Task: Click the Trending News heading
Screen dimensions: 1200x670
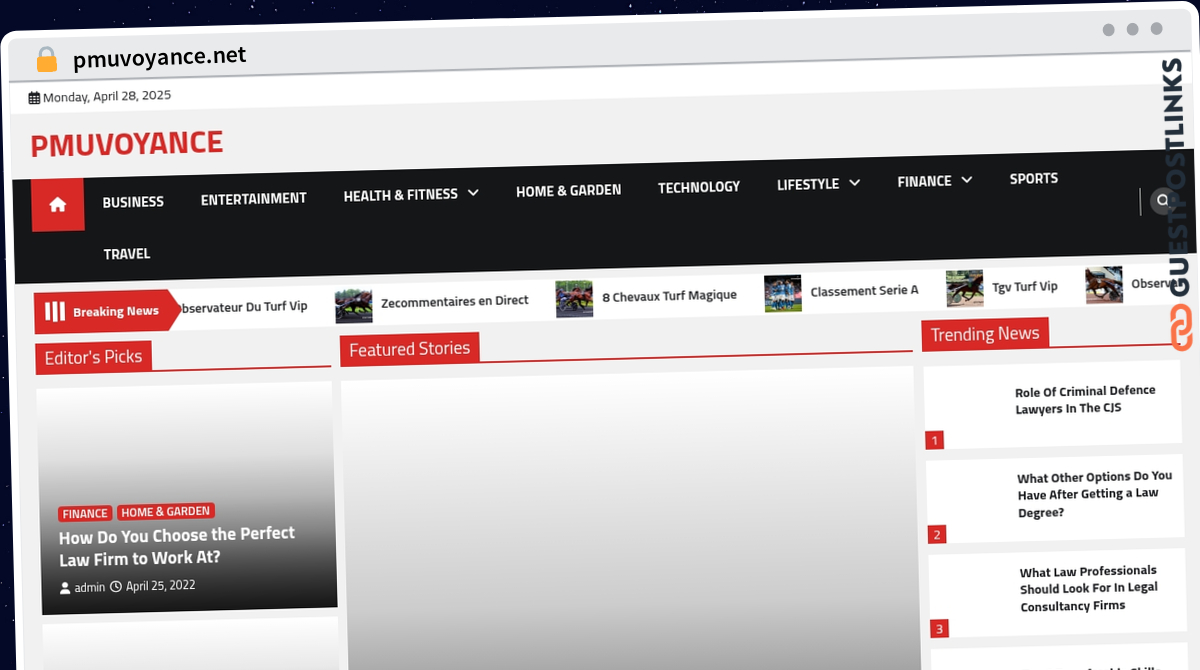Action: pyautogui.click(x=985, y=334)
